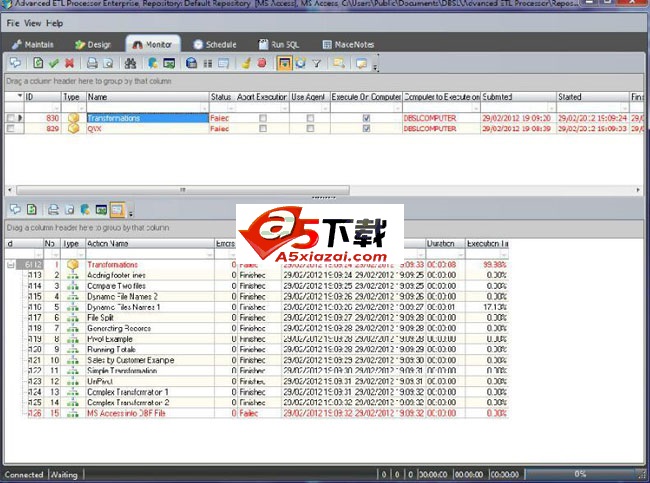Screen dimensions: 650x483
Task: Click the funnel filter icon
Action: click(x=317, y=63)
